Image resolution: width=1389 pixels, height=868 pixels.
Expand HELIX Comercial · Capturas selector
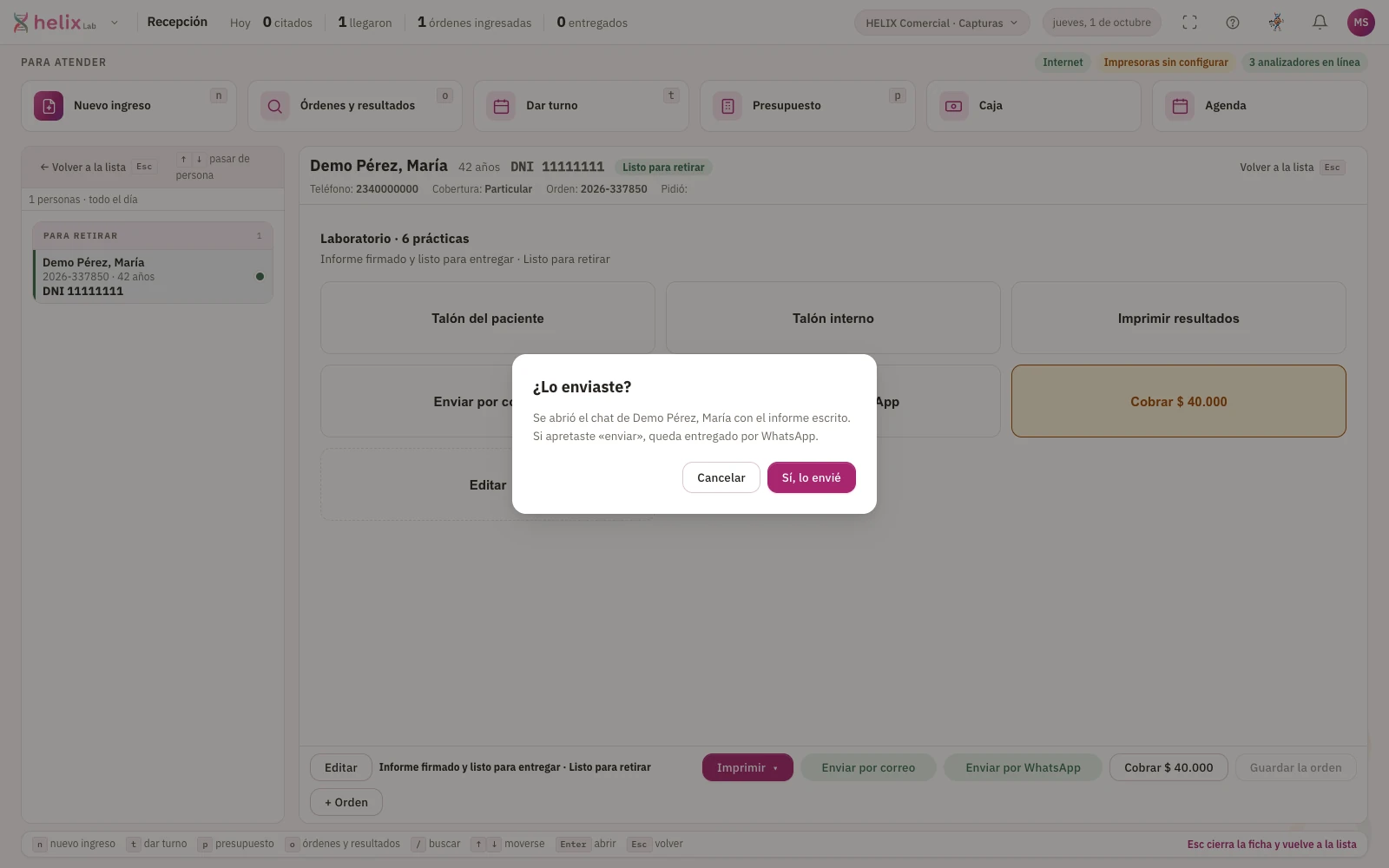click(942, 23)
